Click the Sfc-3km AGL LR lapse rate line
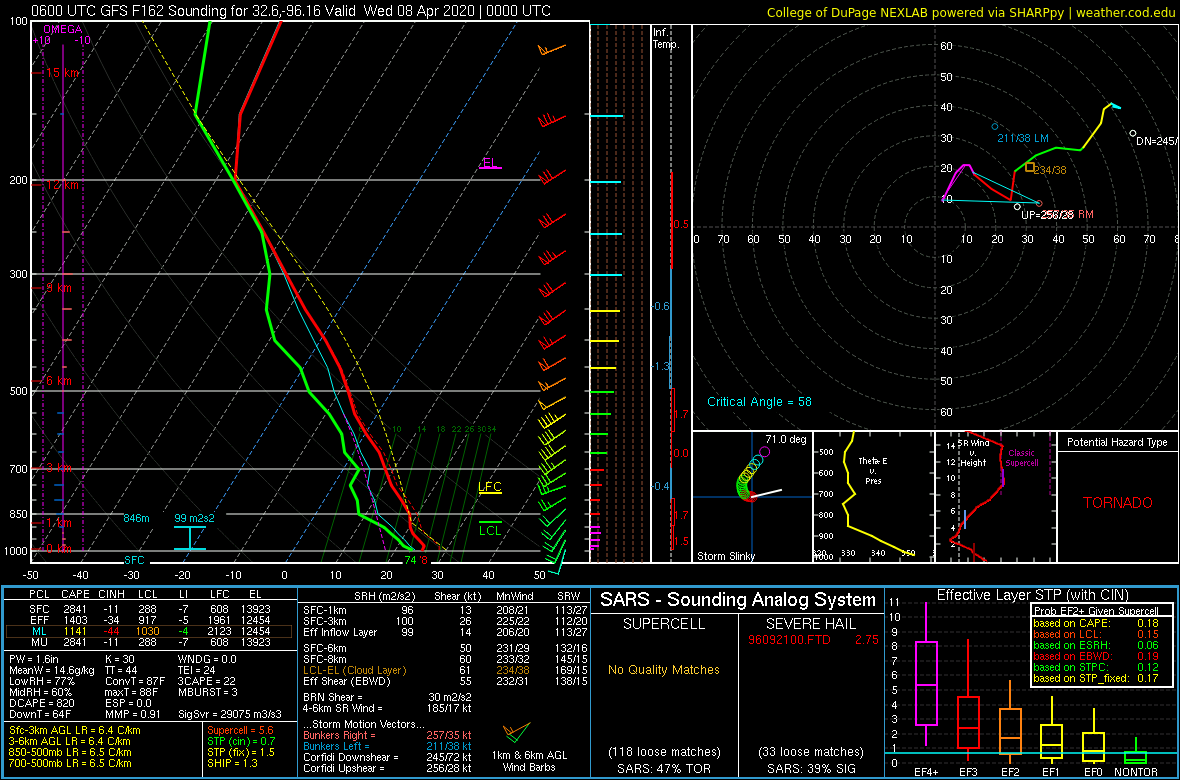 tap(74, 730)
